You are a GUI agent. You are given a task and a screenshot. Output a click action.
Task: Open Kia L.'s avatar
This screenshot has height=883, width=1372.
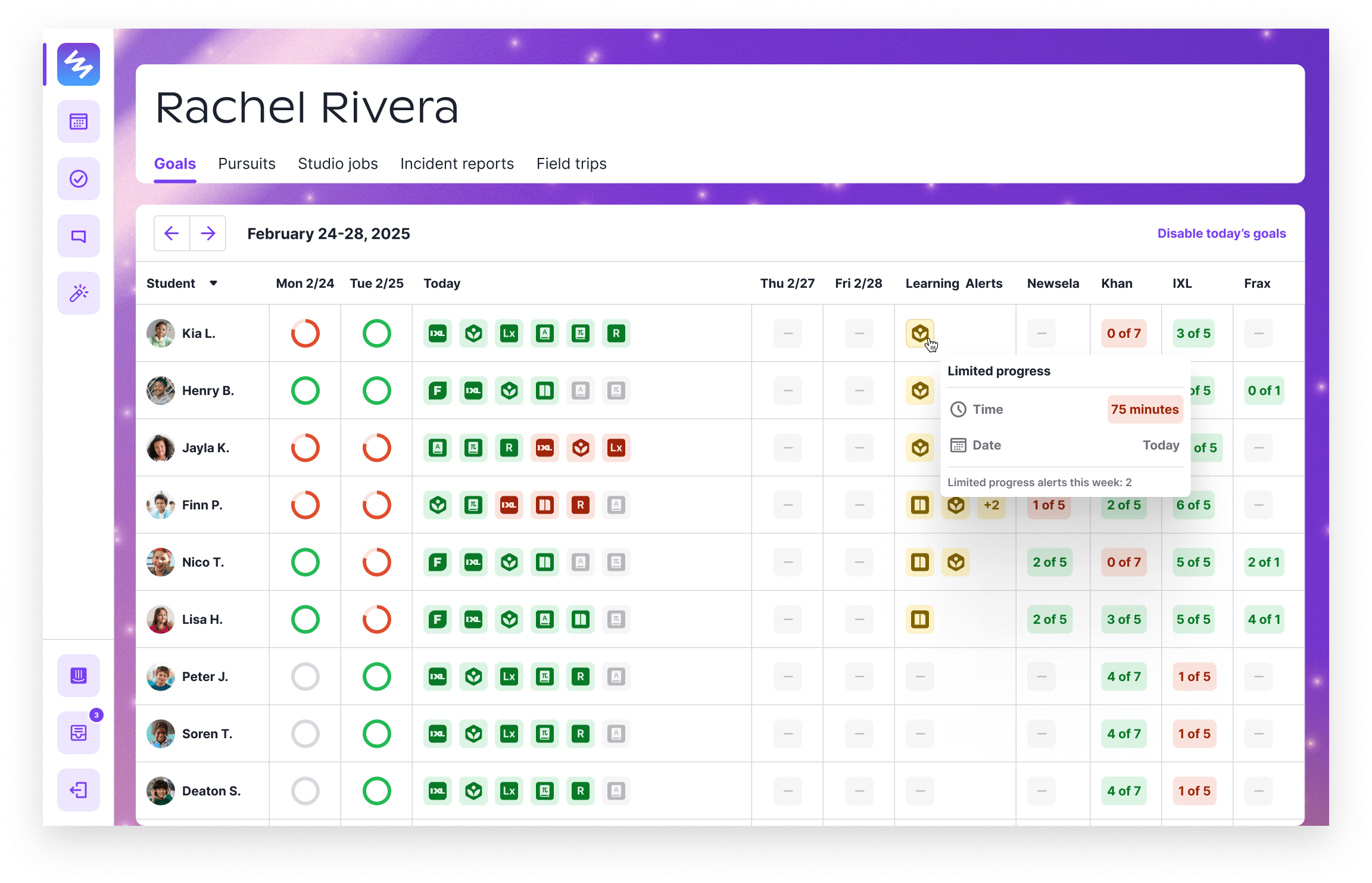[161, 334]
